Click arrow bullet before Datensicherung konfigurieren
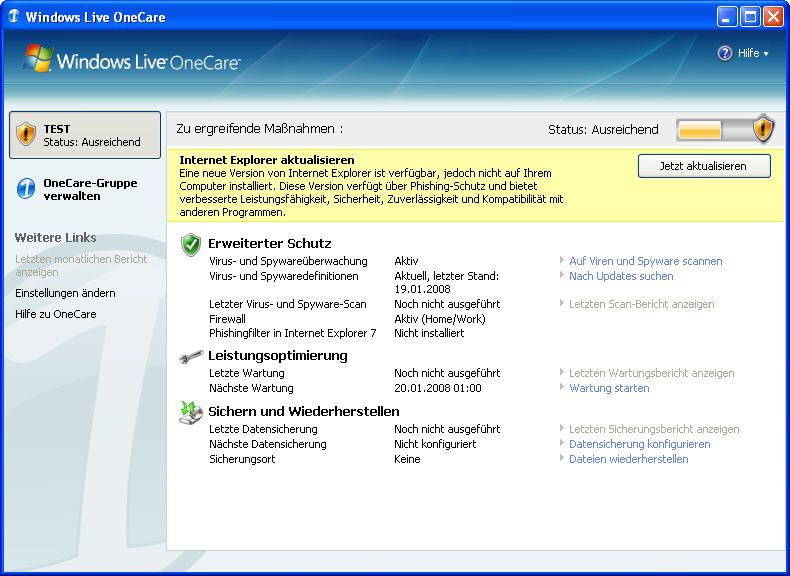The image size is (790, 576). coord(562,443)
